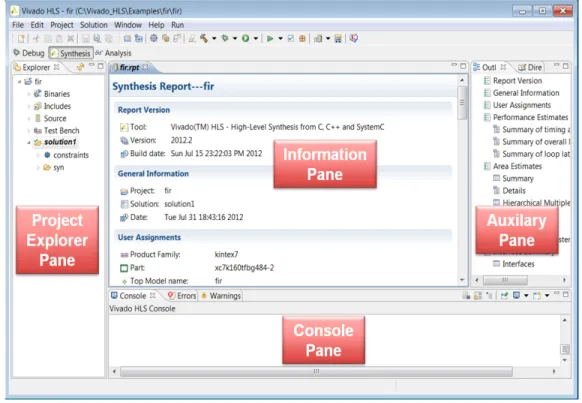Screen dimensions: 582x403
Task: Maximize the Console pane
Action: coord(566,294)
